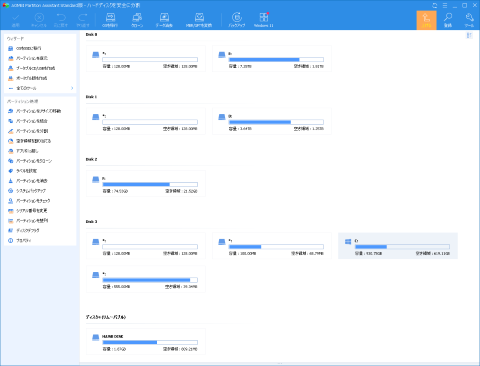Click the Disk 0 header label

[x=91, y=35]
